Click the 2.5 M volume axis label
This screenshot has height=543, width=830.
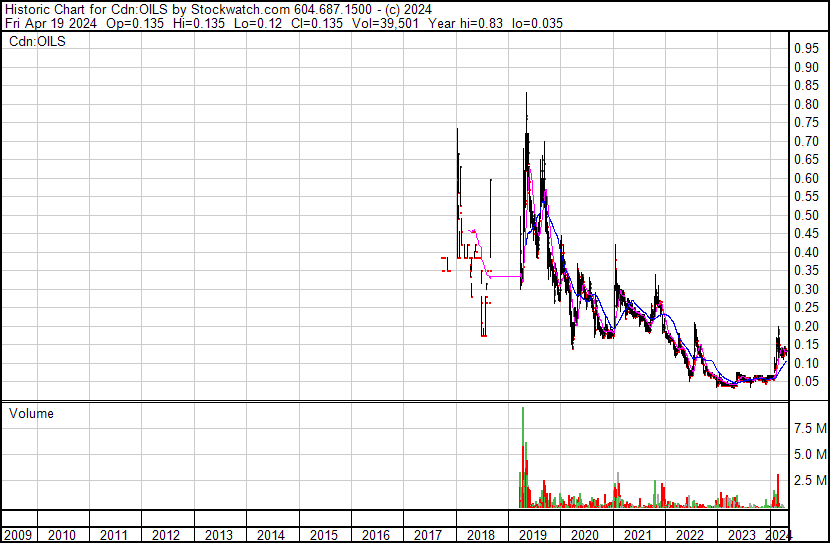[809, 481]
